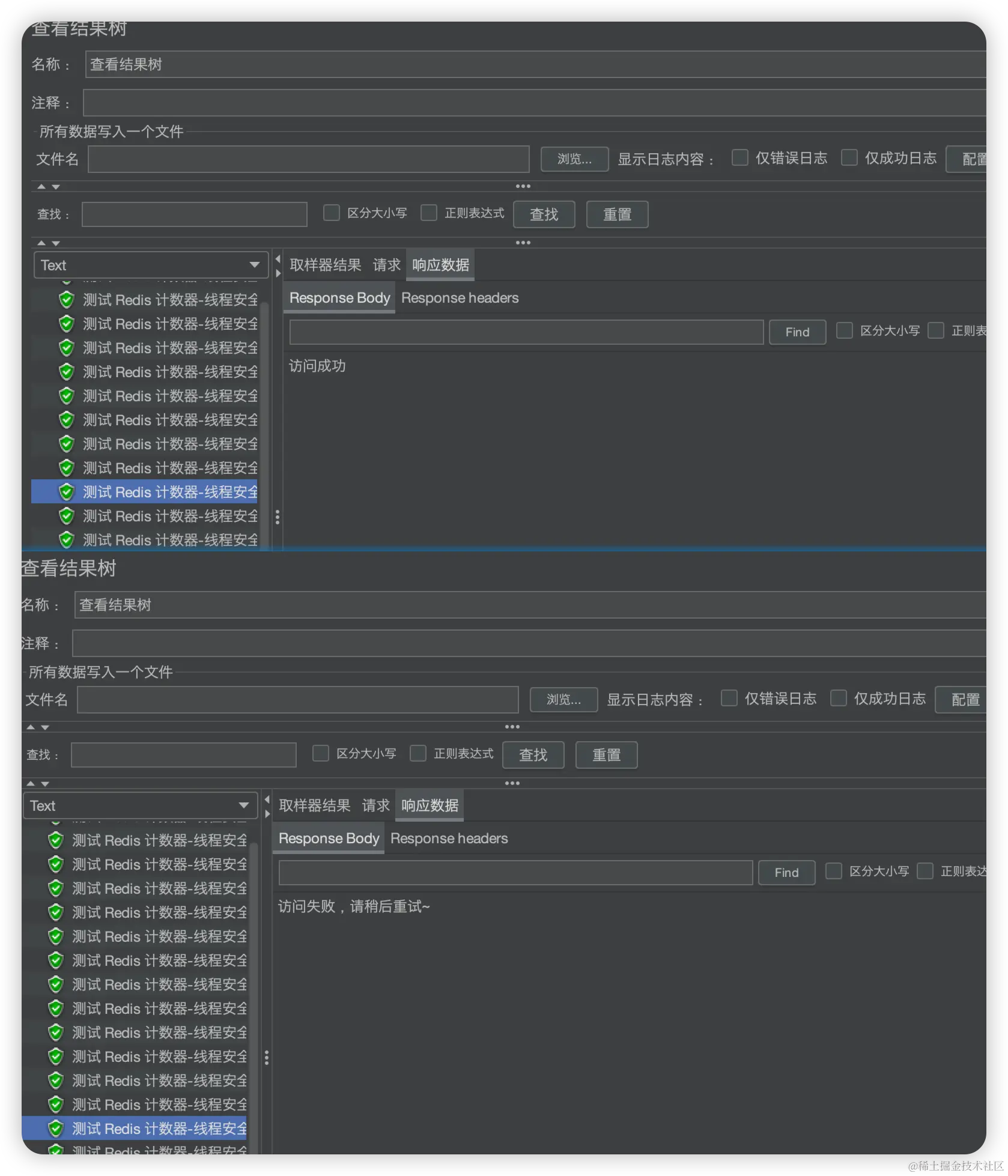Enable 仅成功日志 checkbox in 访问成功 panel
Screen dimensions: 1008x1176
tap(849, 158)
